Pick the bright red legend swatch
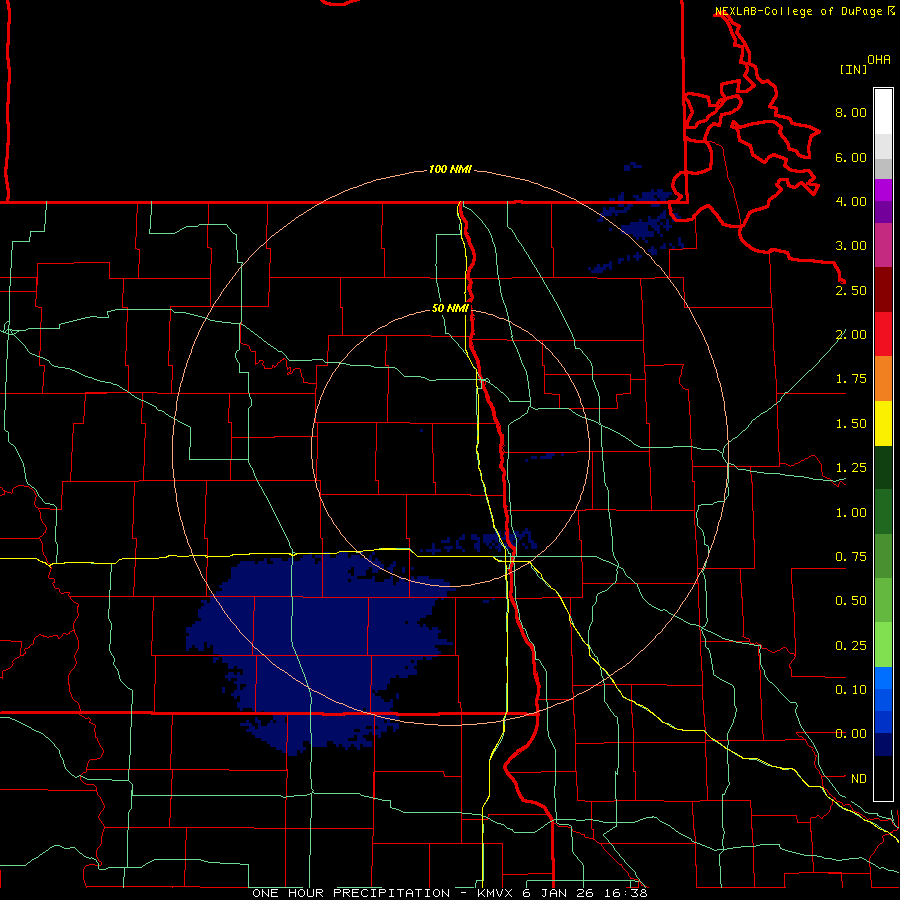Viewport: 900px width, 900px height. [883, 334]
